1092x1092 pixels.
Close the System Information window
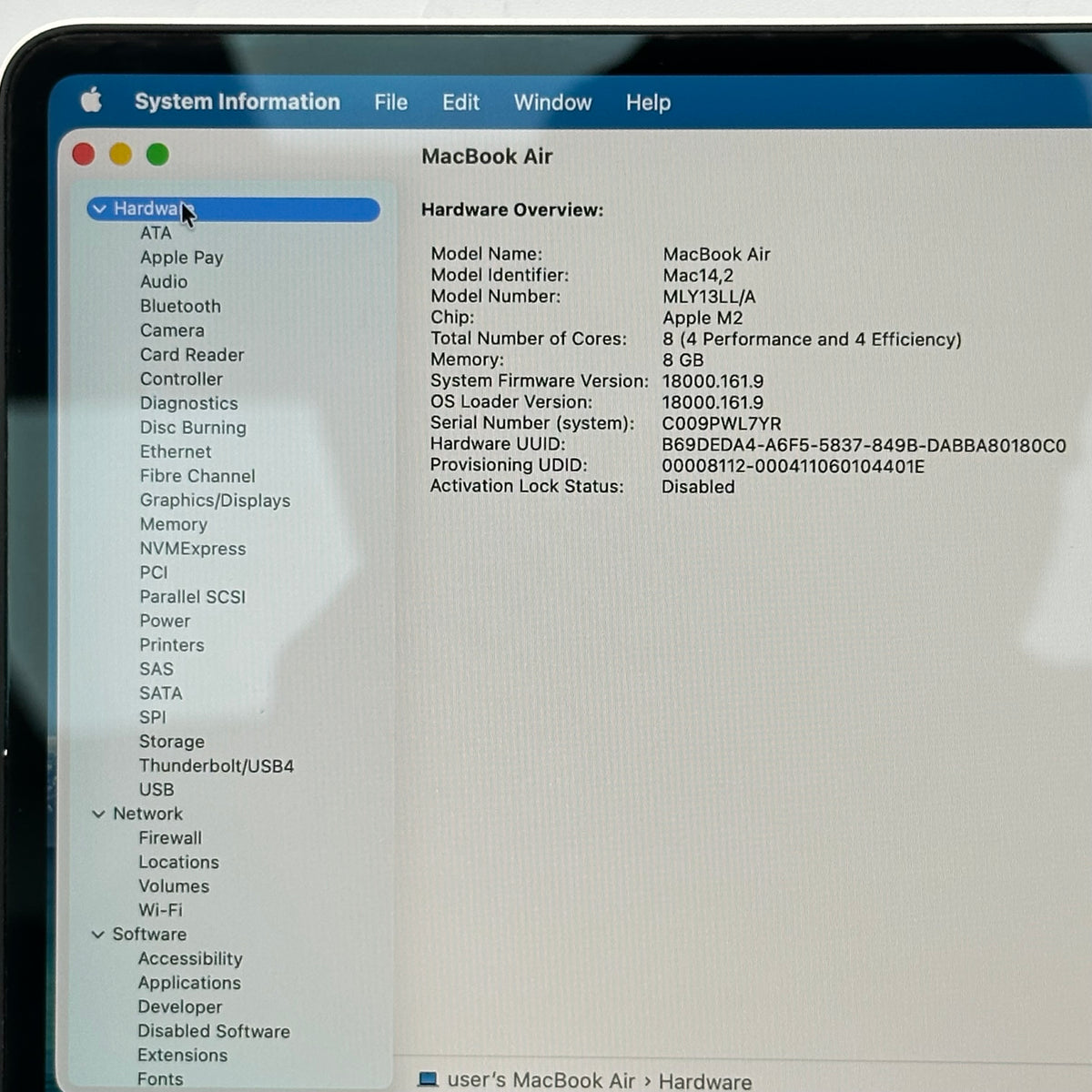(x=84, y=155)
